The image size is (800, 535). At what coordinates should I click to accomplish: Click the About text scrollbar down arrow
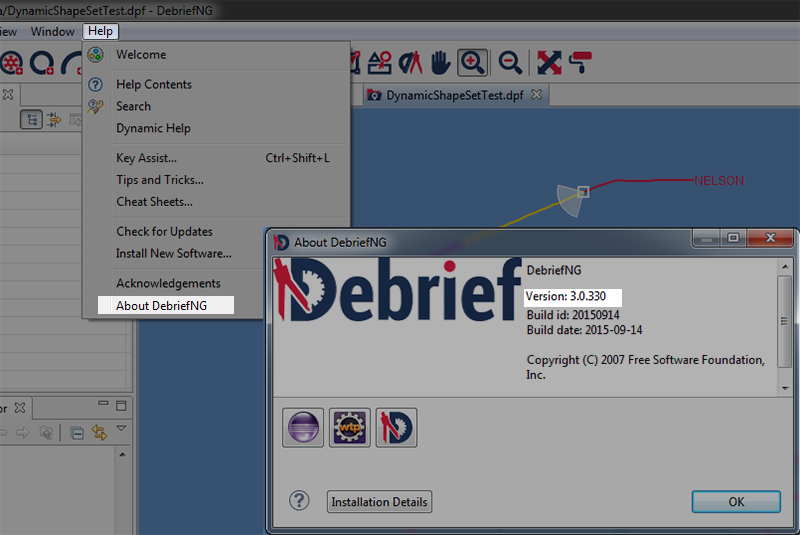[785, 389]
